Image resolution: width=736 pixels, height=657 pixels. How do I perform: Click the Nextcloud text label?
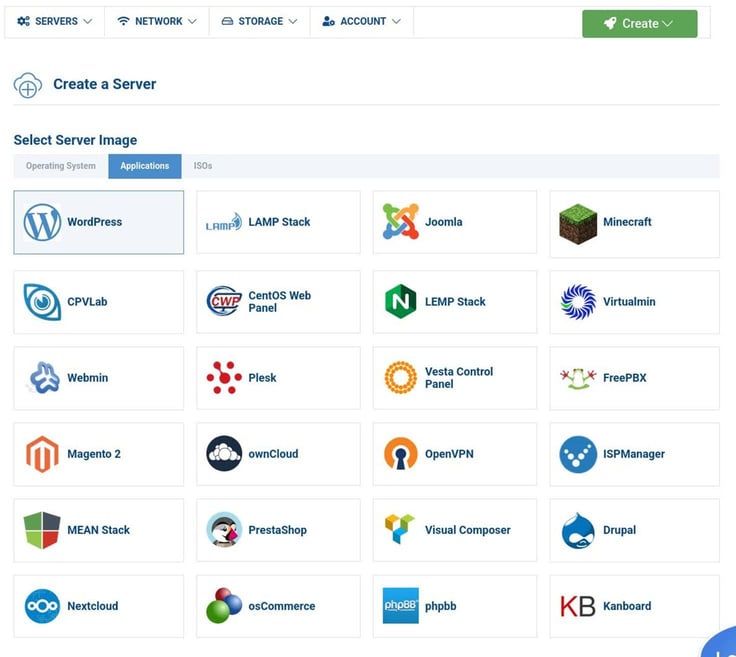92,606
